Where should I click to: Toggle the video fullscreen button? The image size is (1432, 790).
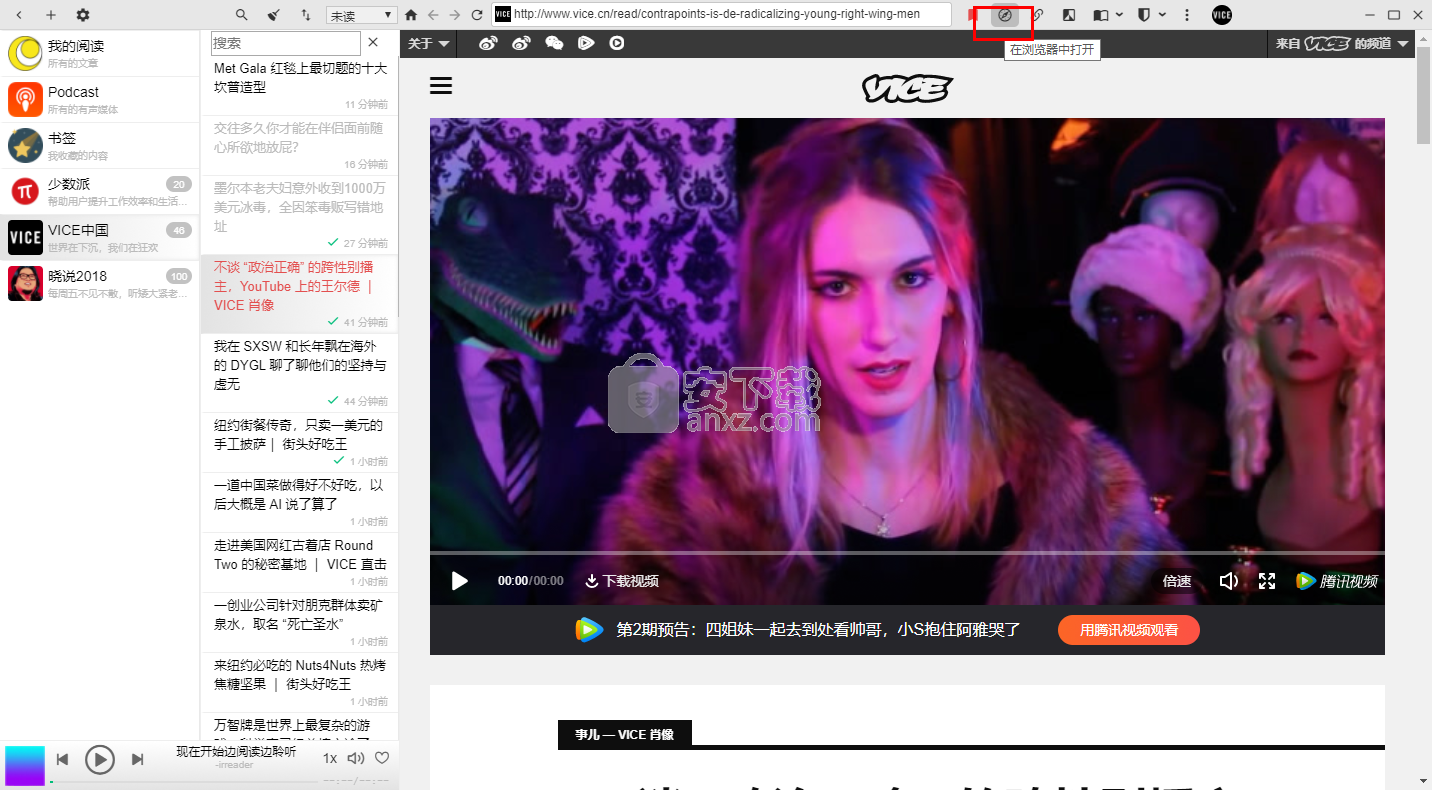pos(1267,581)
